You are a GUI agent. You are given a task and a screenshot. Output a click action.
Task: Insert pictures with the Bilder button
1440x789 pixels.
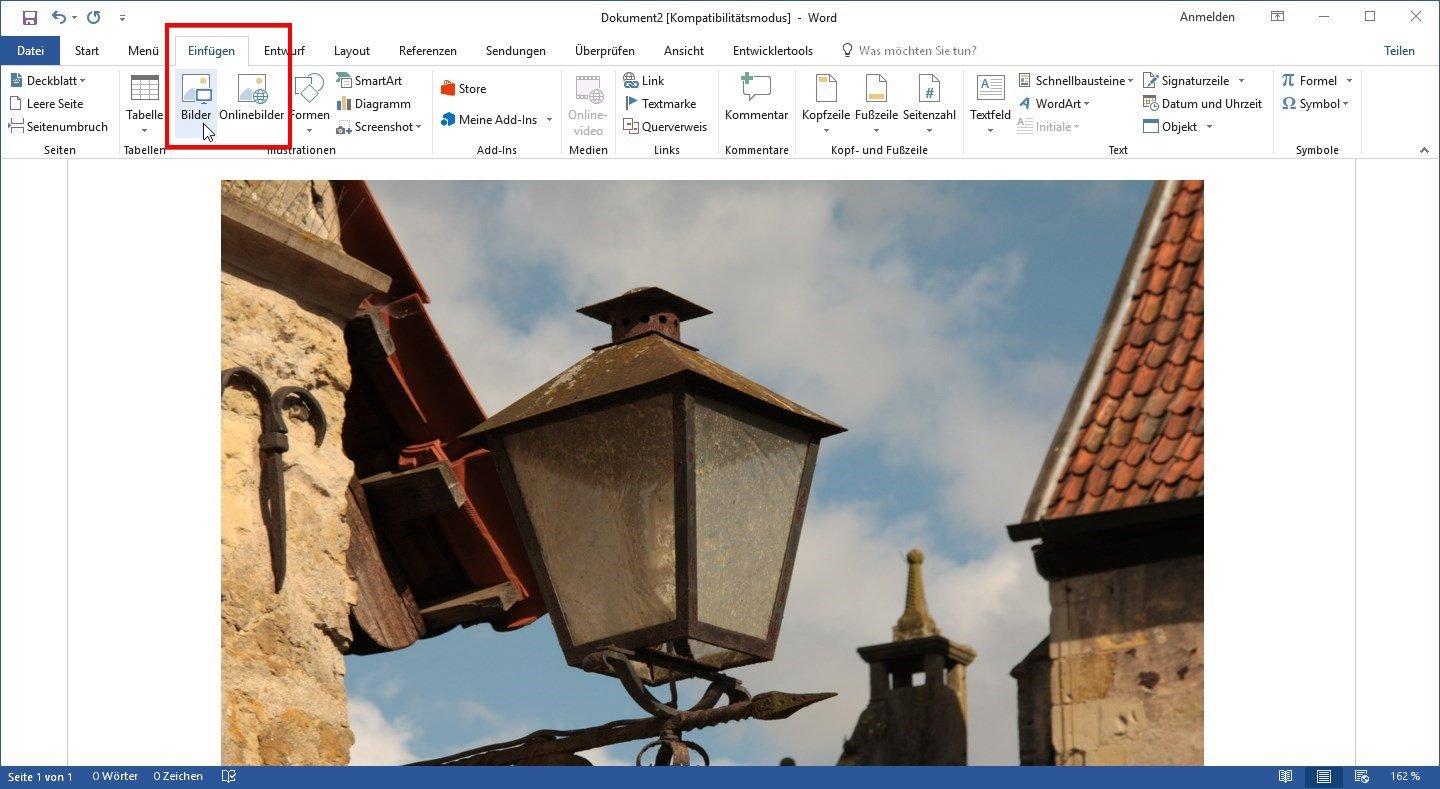(196, 104)
